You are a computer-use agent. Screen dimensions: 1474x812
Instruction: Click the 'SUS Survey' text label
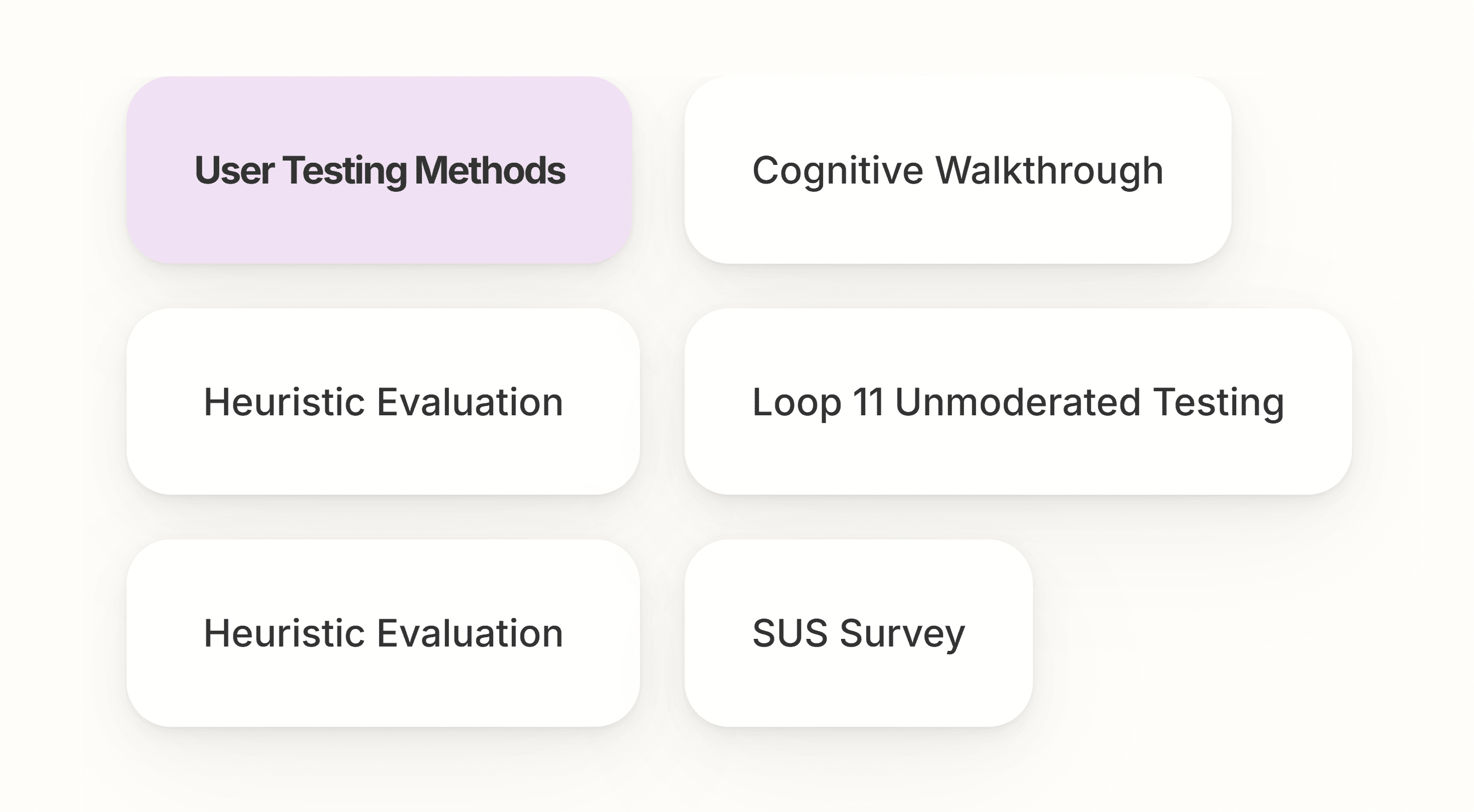[x=858, y=633]
